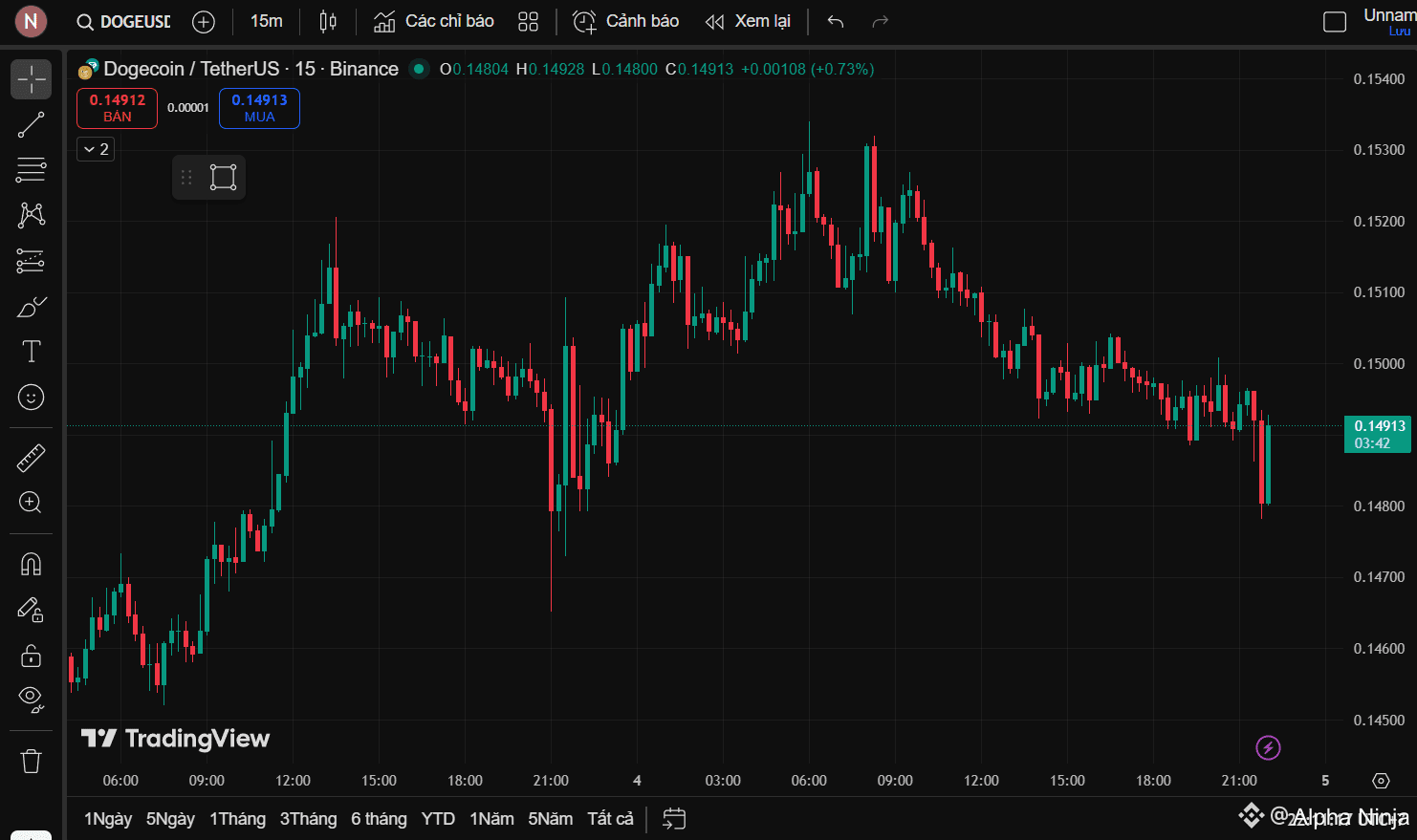Screen dimensions: 1417x840
Task: Select the 1Ngày time range
Action: 108,819
